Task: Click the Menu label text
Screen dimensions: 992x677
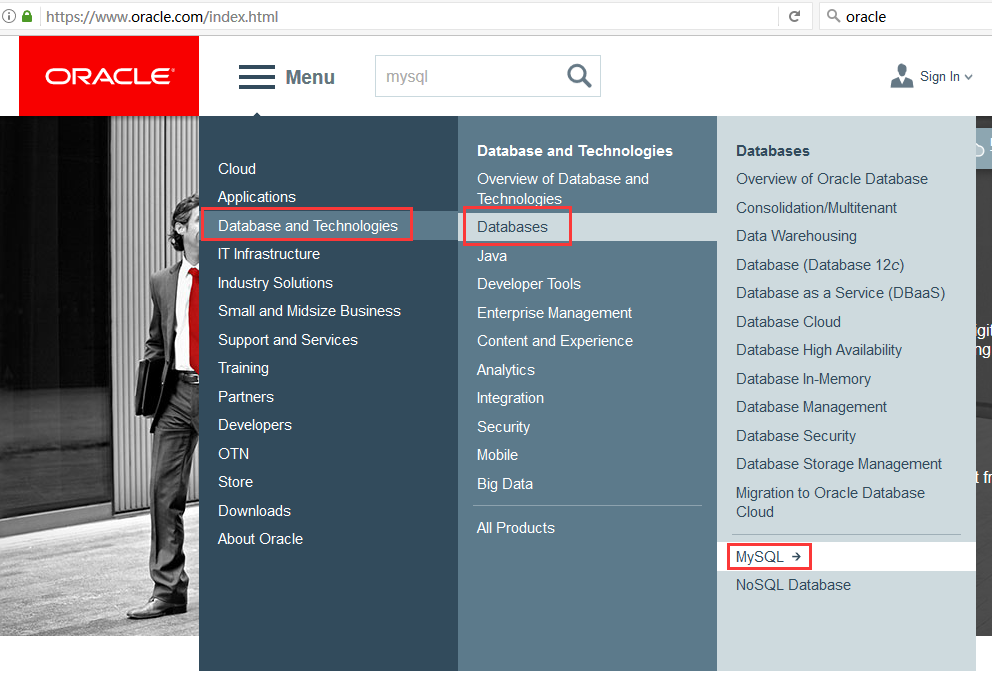Action: [310, 77]
